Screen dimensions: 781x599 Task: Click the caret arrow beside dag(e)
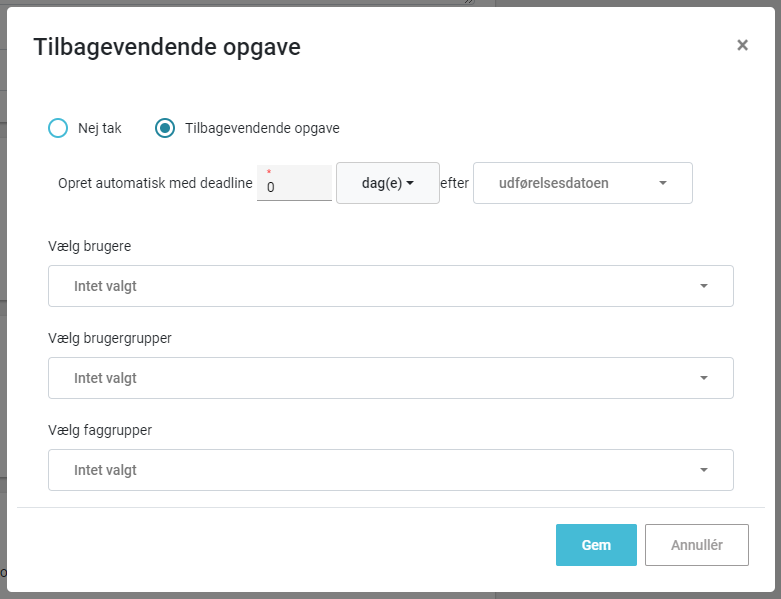click(410, 183)
